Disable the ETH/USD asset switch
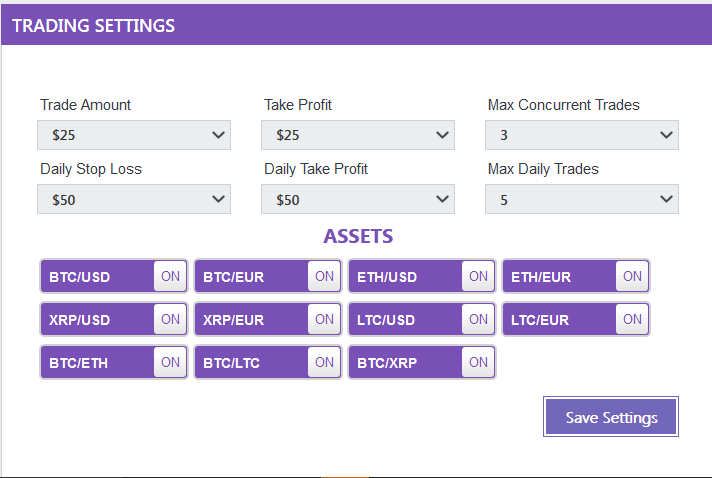Viewport: 712px width, 478px height. pos(478,277)
